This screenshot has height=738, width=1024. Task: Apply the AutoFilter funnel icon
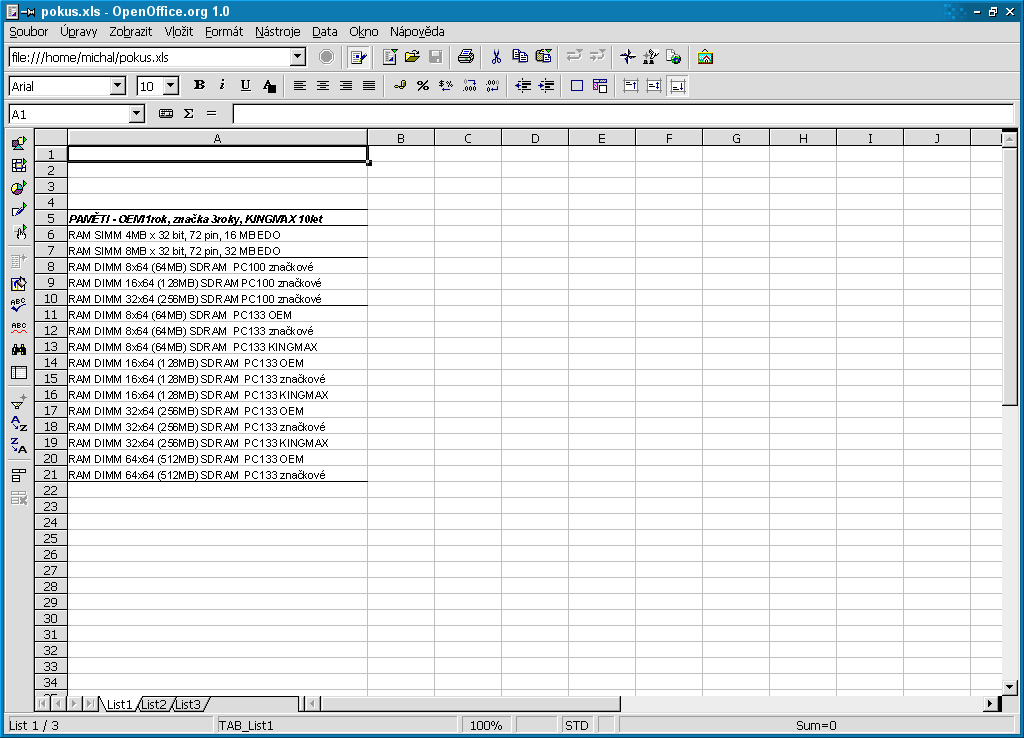coord(19,401)
